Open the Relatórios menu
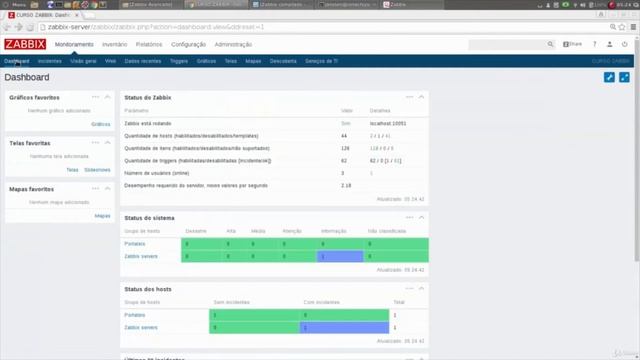 pos(149,44)
